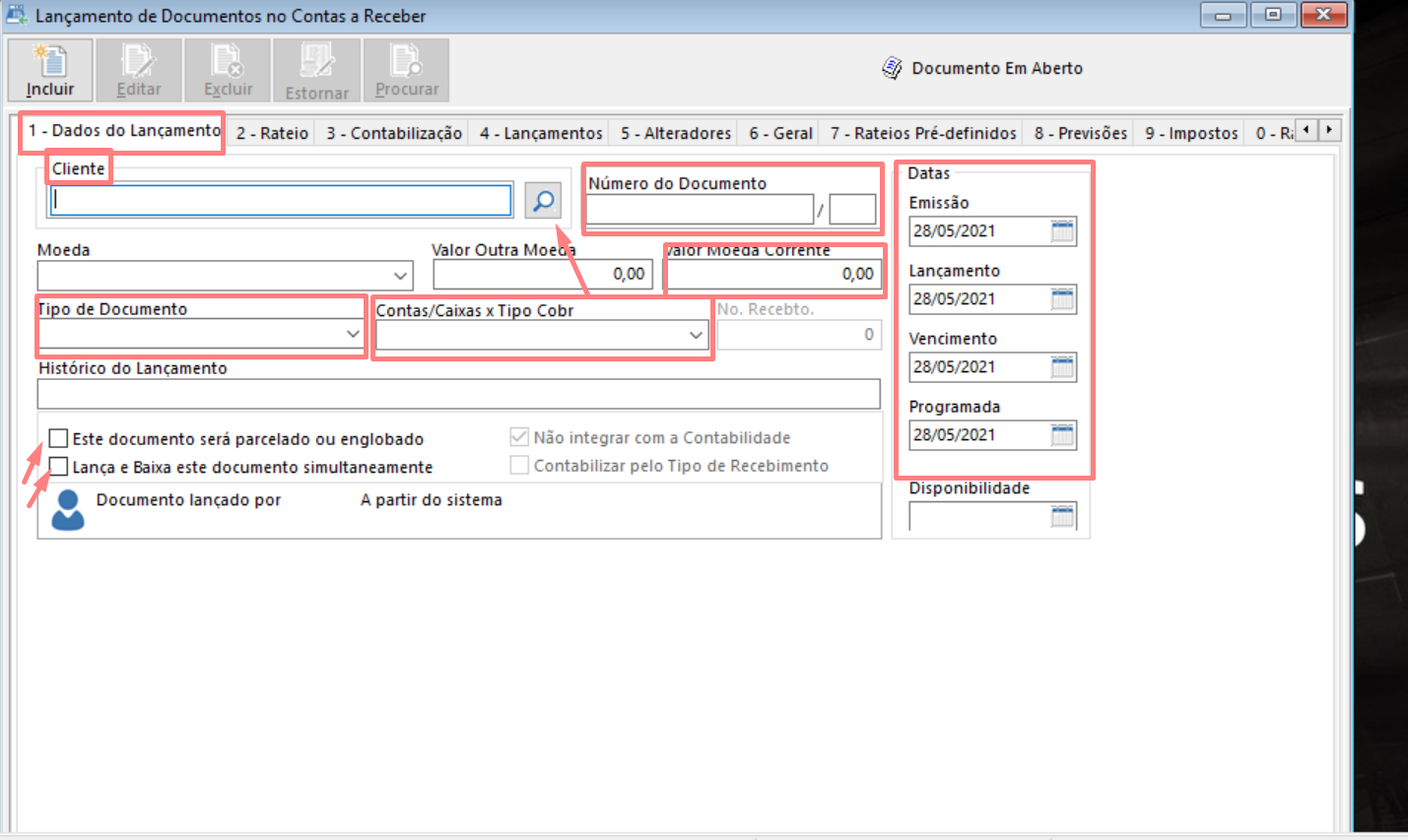Screen dimensions: 1408x840
Task: Click the Excluir toolbar button
Action: (228, 70)
